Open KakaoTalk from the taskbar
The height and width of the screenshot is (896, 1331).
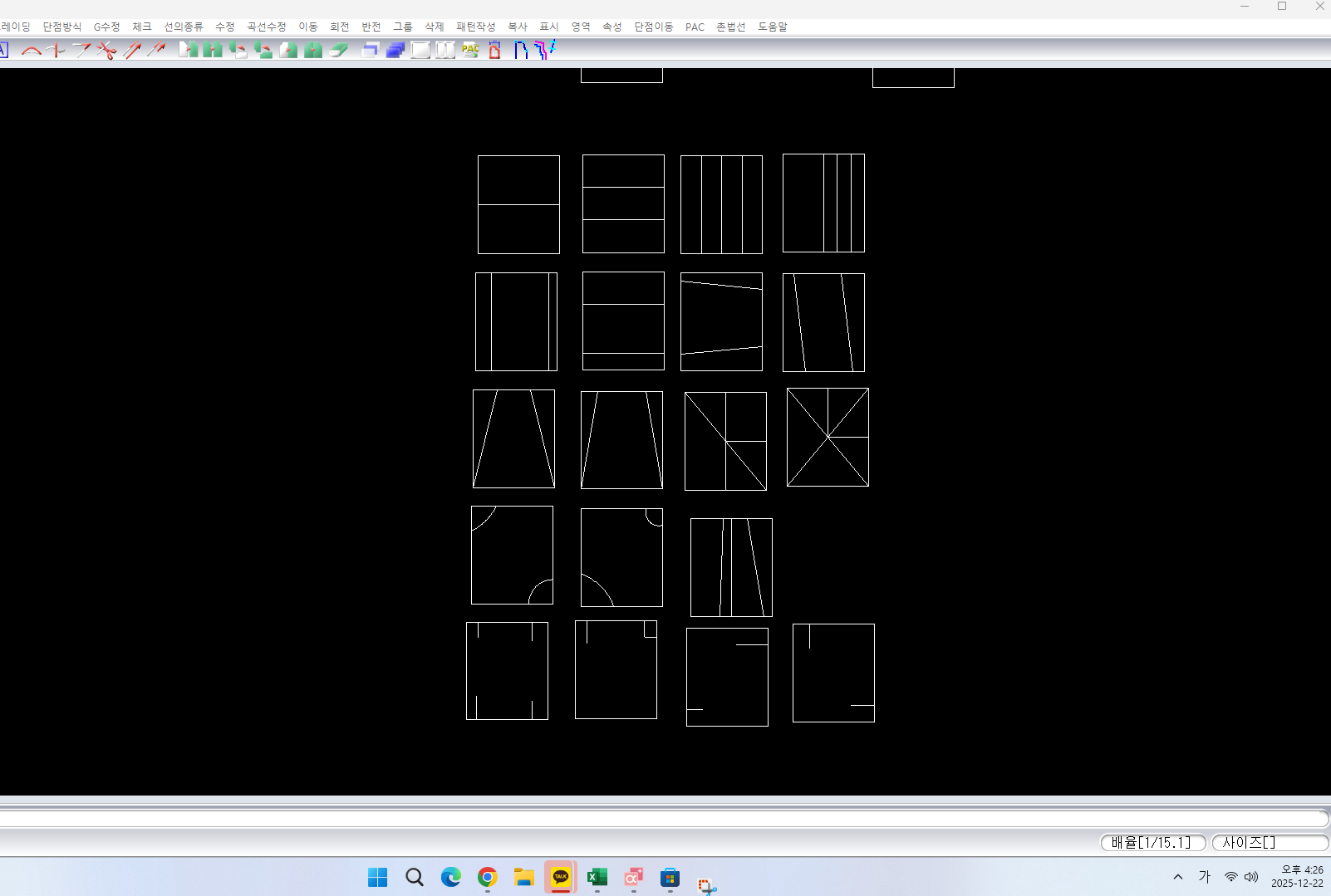(x=561, y=877)
